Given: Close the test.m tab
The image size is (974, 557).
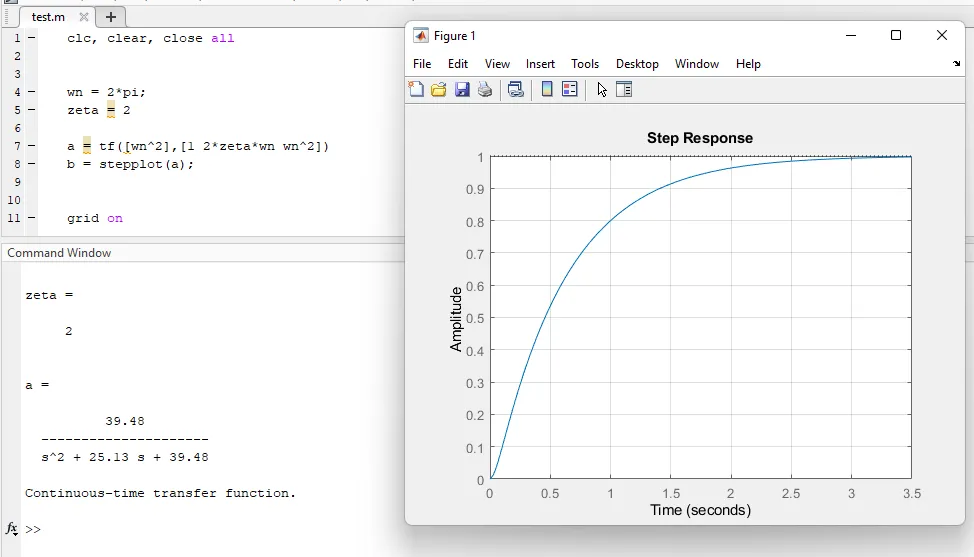Looking at the screenshot, I should (84, 17).
